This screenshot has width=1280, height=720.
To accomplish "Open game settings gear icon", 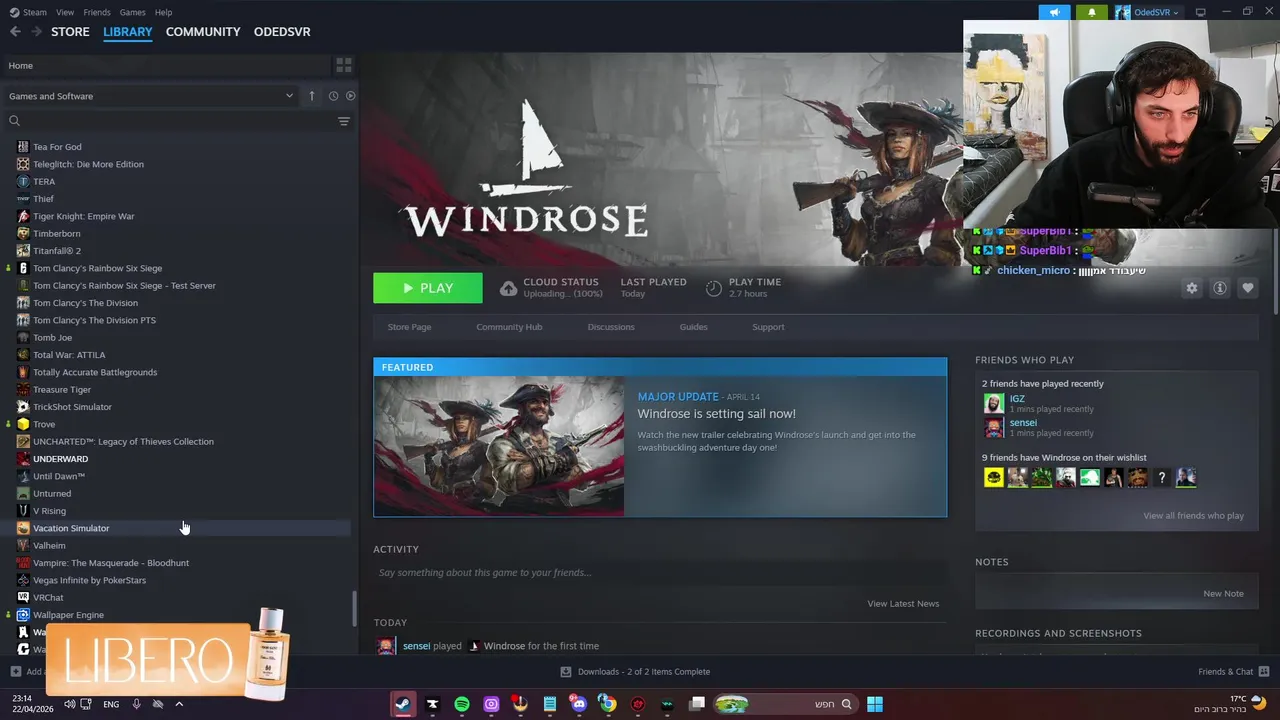I will (x=1192, y=288).
